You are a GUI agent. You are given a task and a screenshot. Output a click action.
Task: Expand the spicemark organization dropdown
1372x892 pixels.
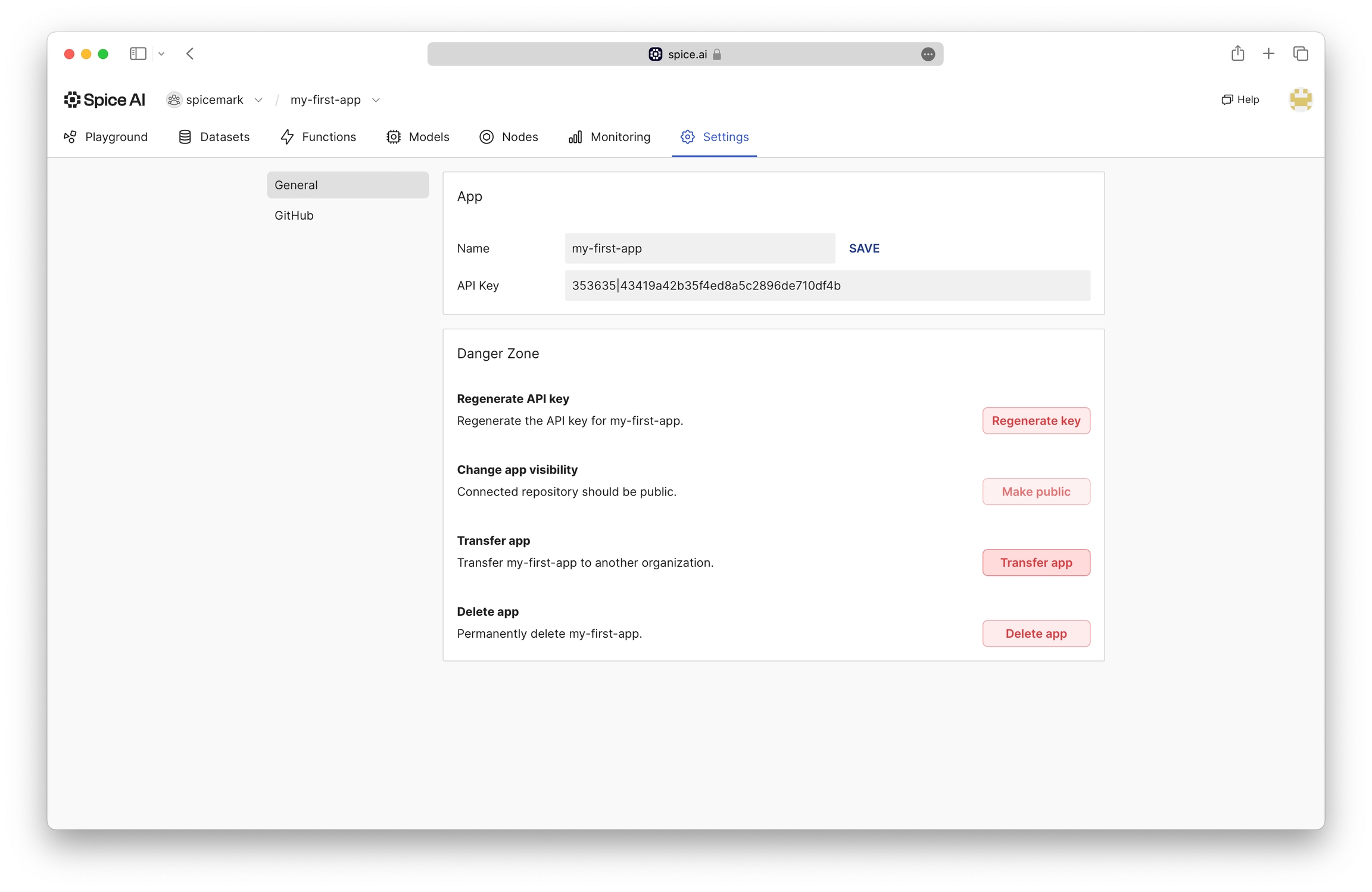pos(258,100)
